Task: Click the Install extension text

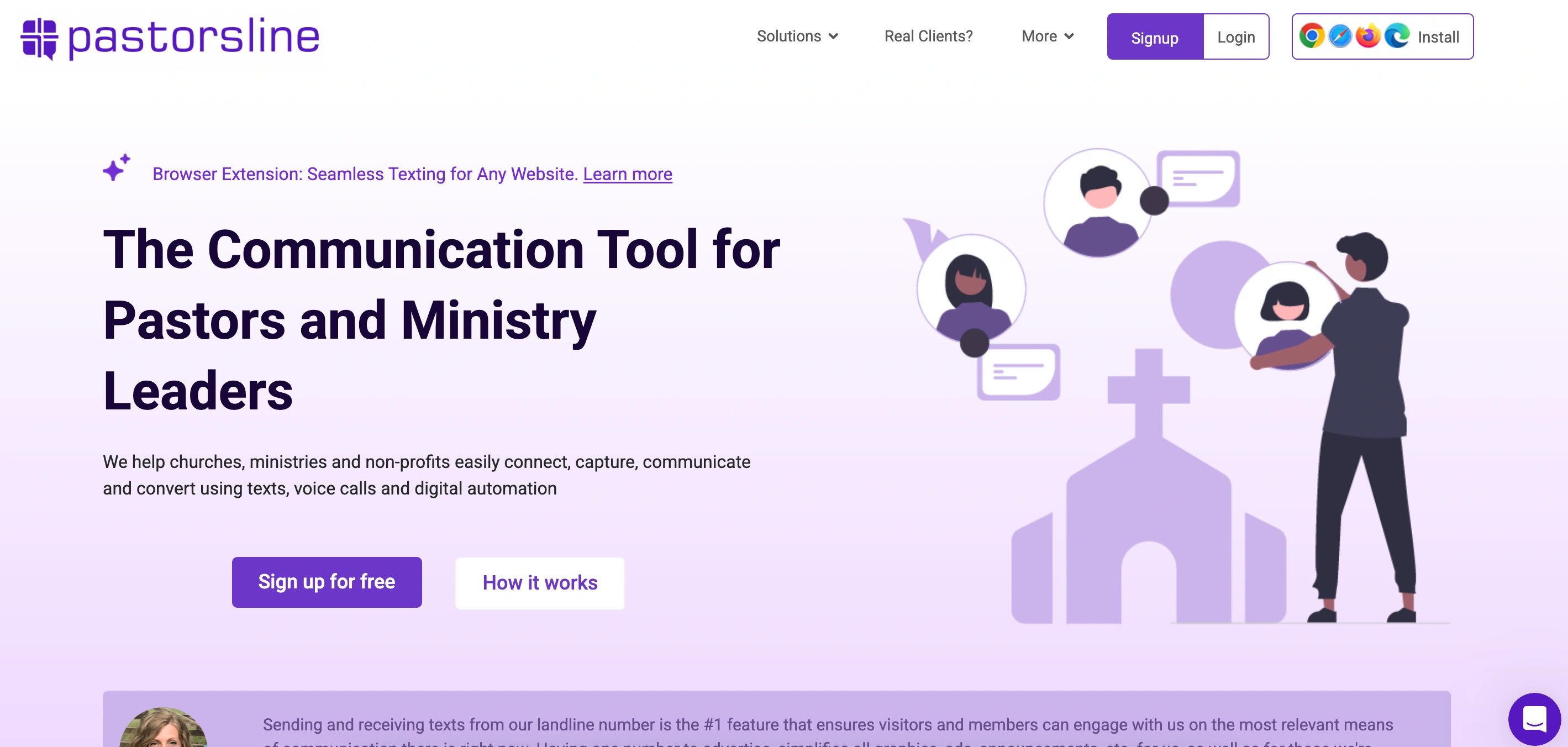Action: click(1438, 37)
